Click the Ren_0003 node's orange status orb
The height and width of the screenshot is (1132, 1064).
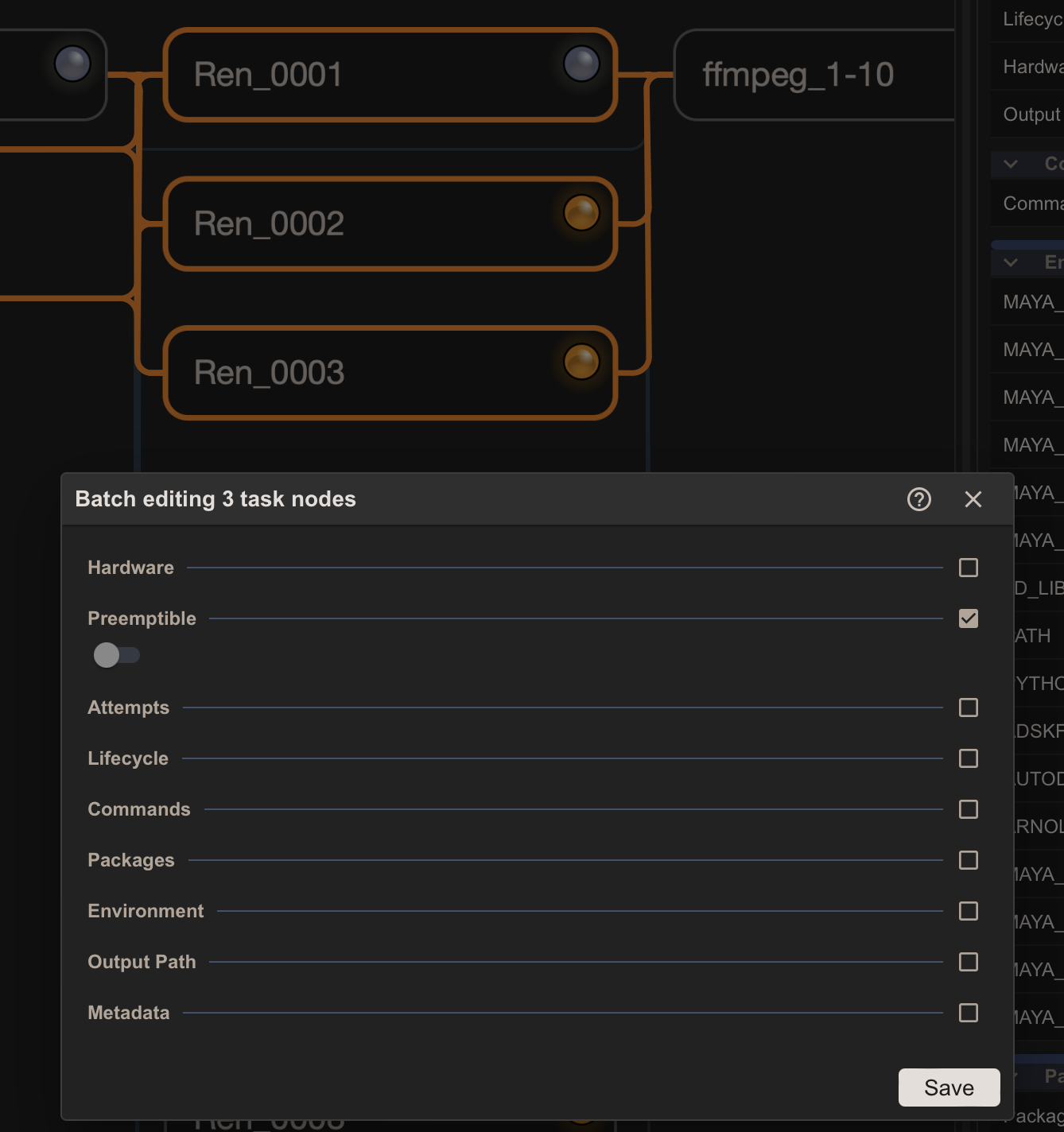(581, 362)
